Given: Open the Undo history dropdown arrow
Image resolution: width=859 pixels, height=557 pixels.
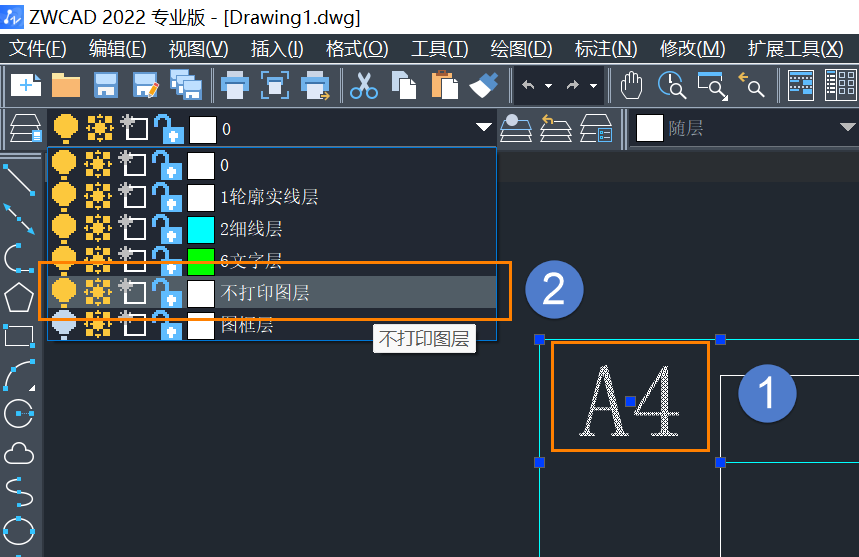Looking at the screenshot, I should point(548,86).
